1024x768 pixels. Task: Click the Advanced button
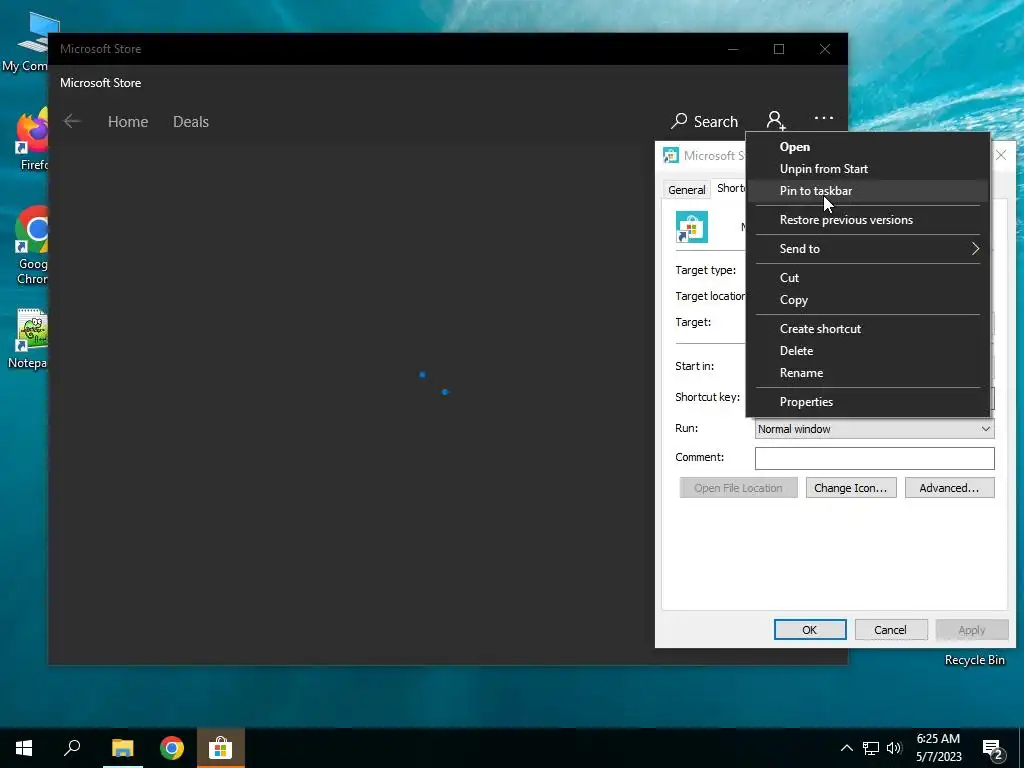point(949,488)
